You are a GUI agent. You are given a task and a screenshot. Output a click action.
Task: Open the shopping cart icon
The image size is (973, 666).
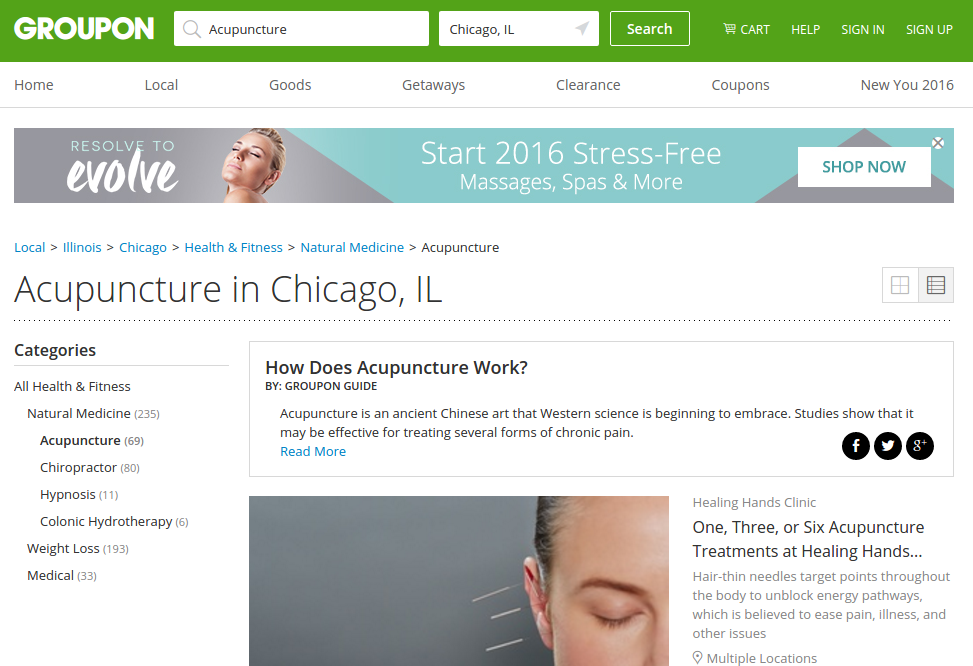730,29
